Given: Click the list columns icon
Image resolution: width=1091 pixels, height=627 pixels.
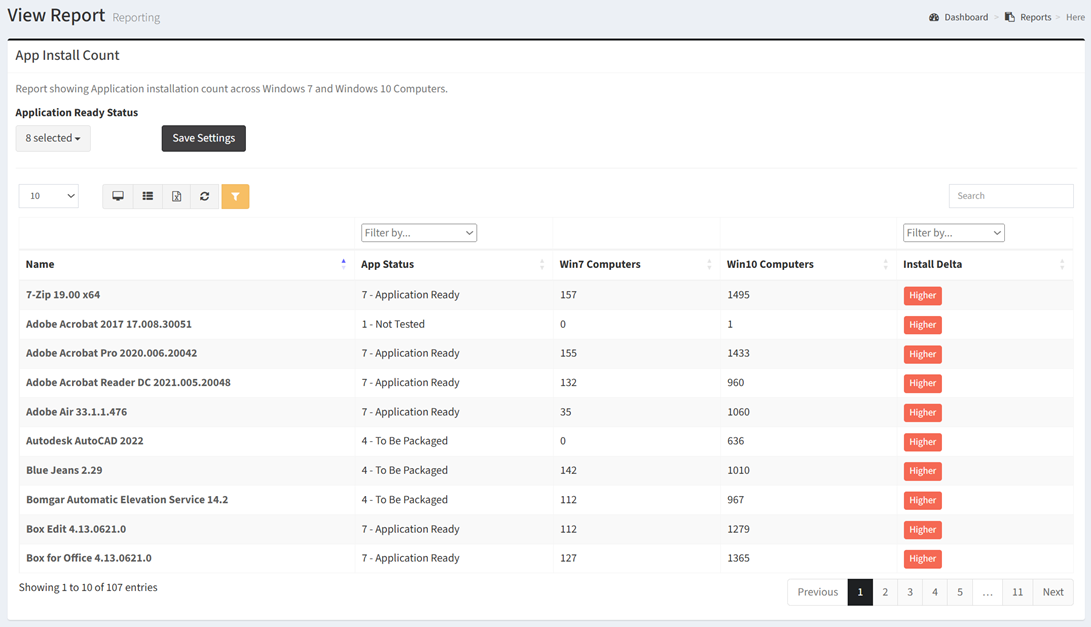Looking at the screenshot, I should click(147, 196).
